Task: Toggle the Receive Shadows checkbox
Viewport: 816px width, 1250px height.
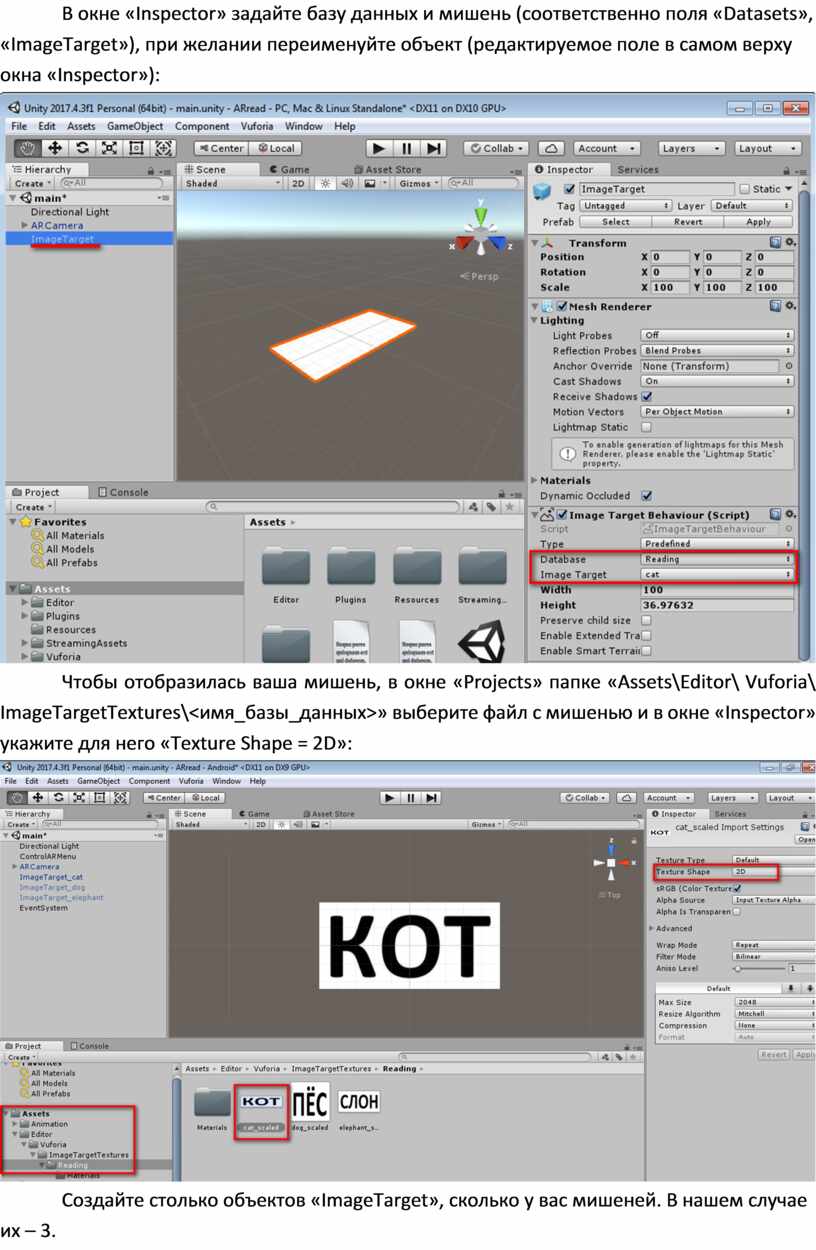Action: 646,397
